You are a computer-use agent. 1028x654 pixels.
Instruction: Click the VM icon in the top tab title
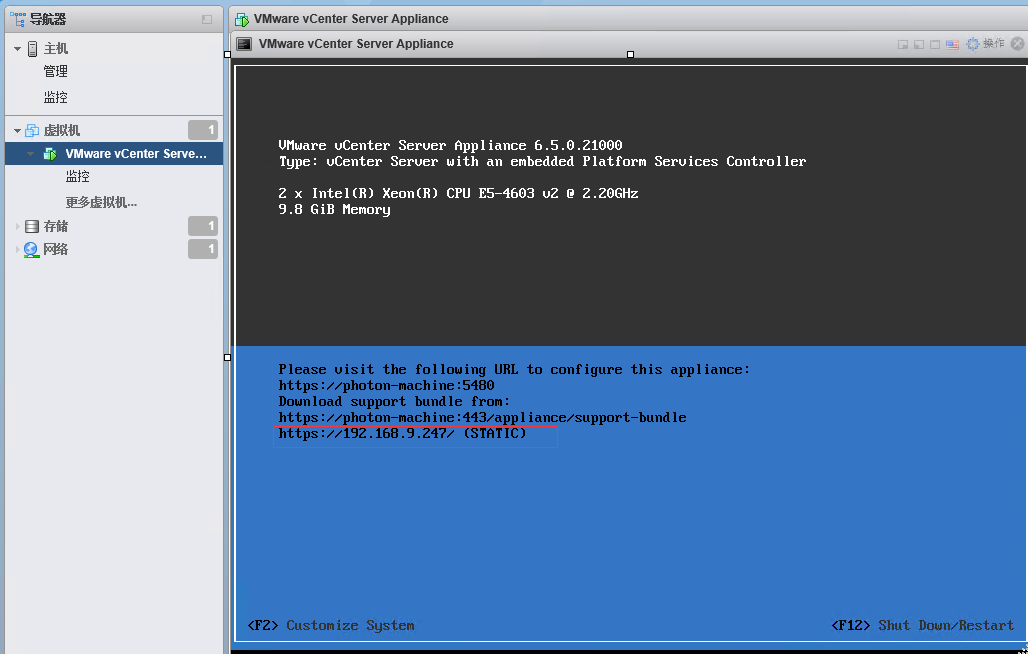[x=242, y=20]
